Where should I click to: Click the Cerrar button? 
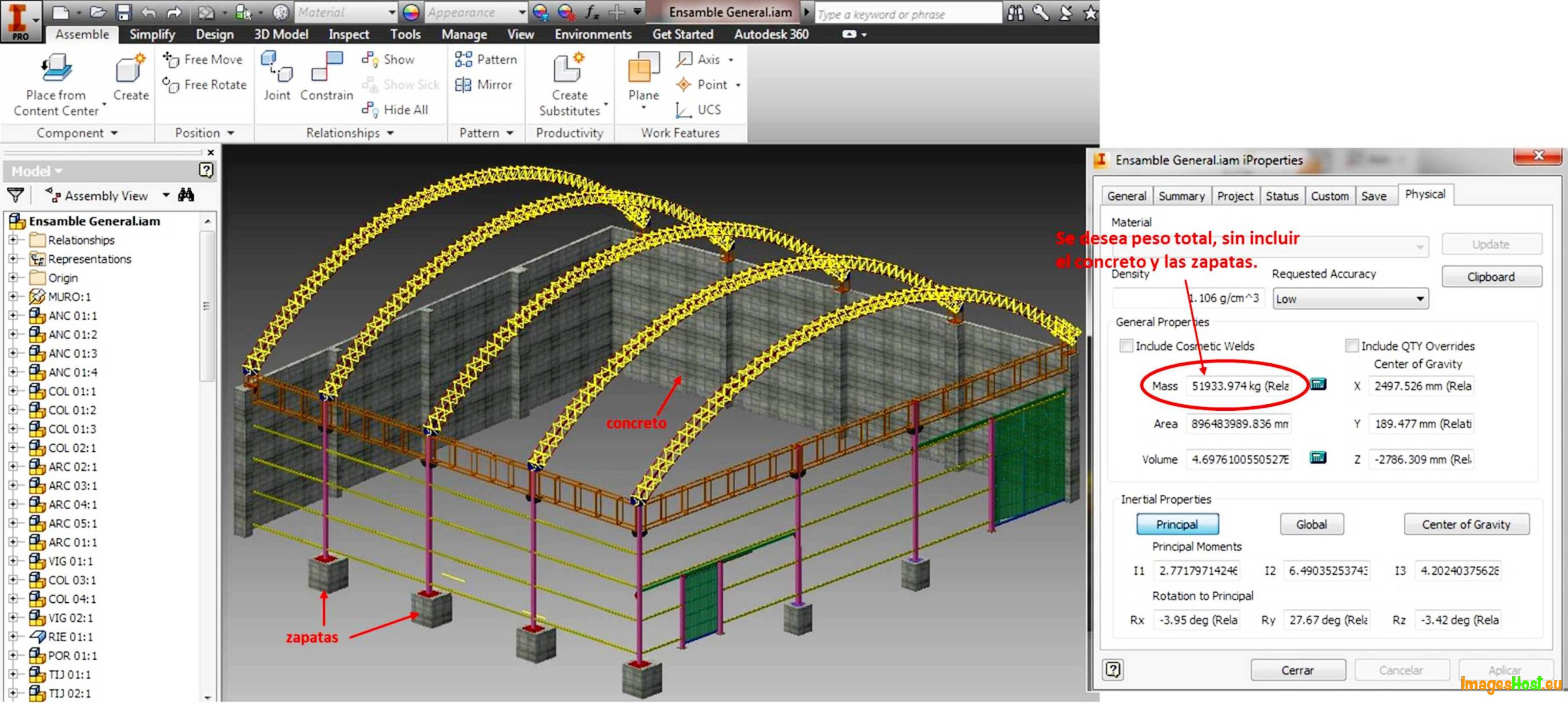click(1297, 669)
